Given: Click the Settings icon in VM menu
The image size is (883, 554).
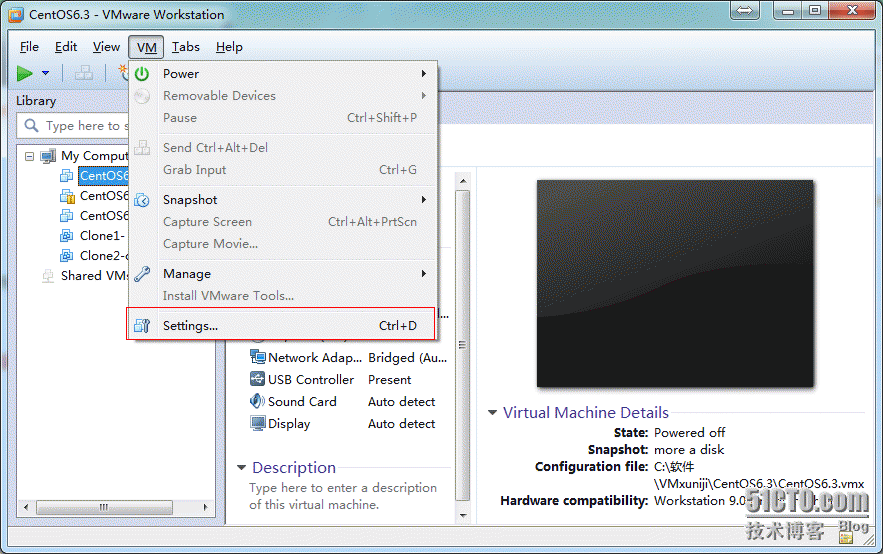Looking at the screenshot, I should pos(142,325).
